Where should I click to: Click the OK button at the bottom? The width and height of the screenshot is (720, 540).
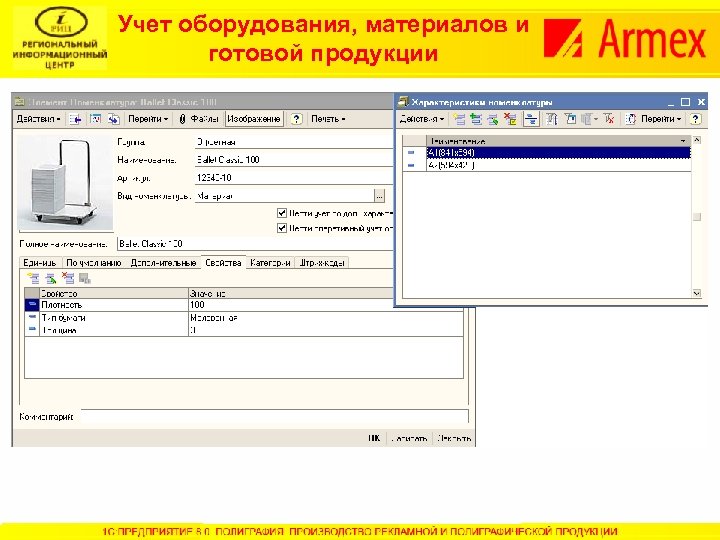[x=374, y=438]
